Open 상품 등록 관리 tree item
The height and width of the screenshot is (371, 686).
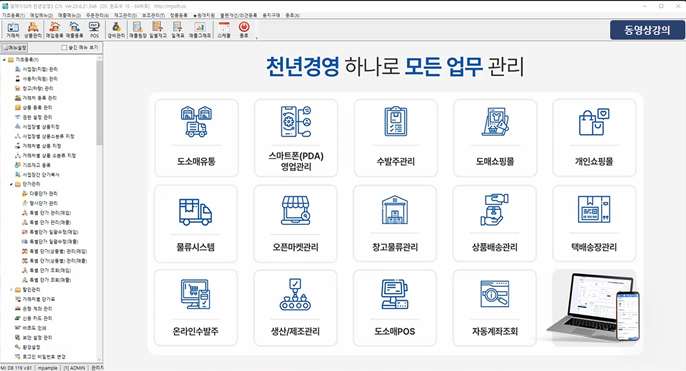click(34, 108)
